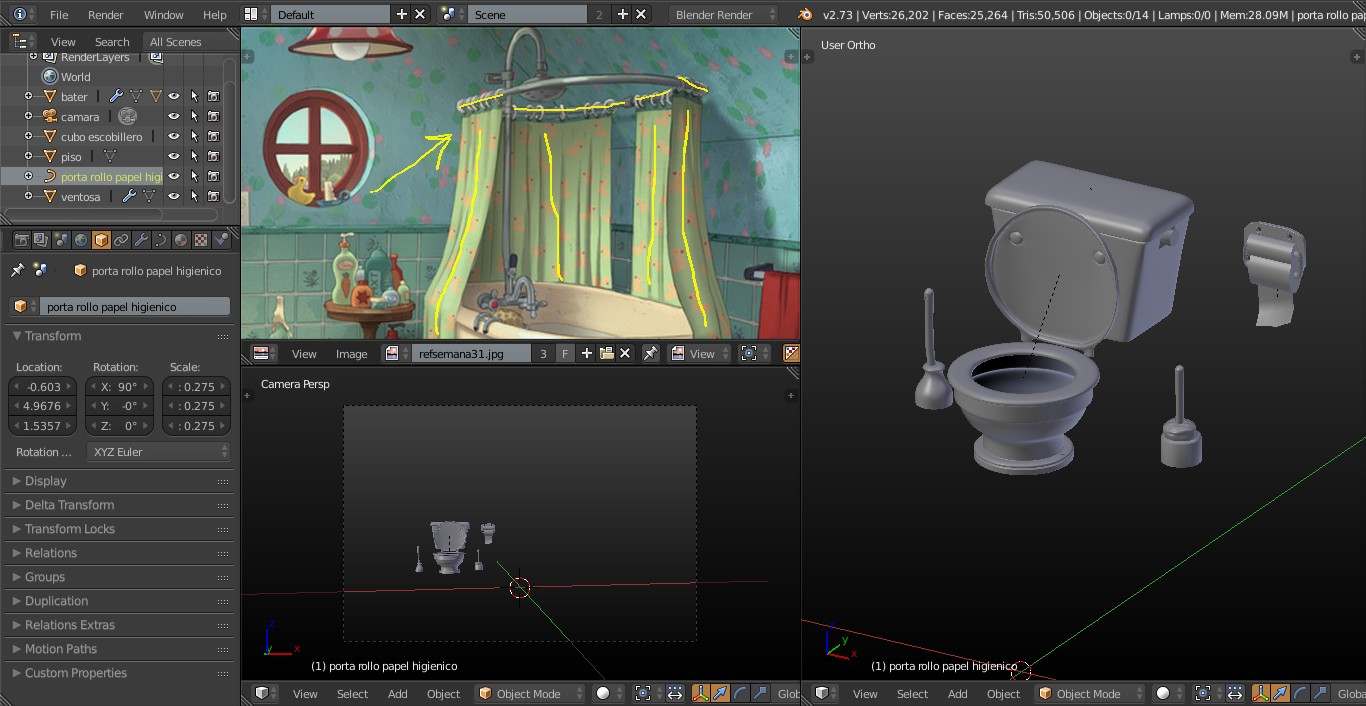The image size is (1366, 706).
Task: Add a new screen layout plus button
Action: 402,14
